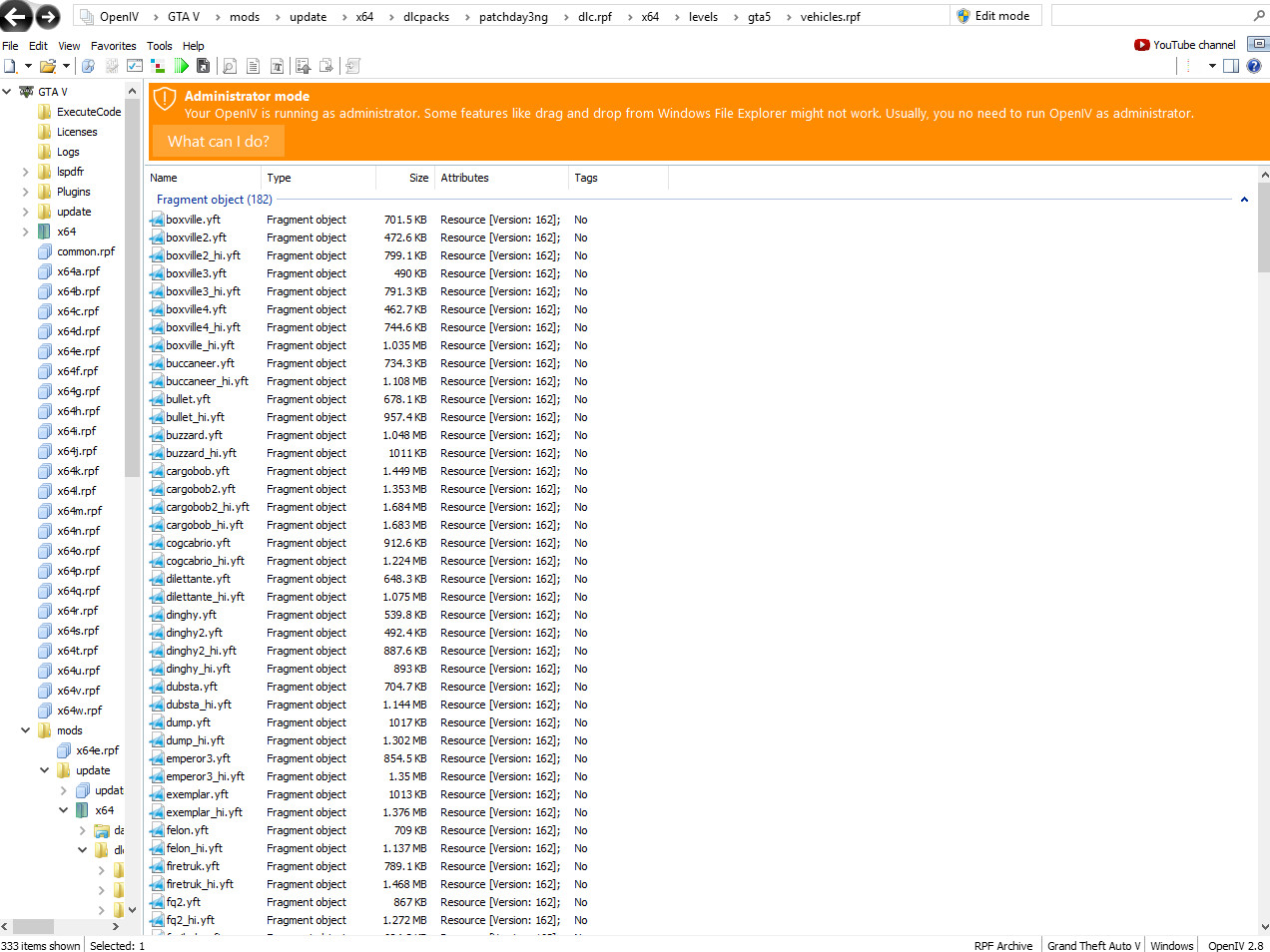Click in the search input field
Screen dimensions: 1270x952
1150,16
